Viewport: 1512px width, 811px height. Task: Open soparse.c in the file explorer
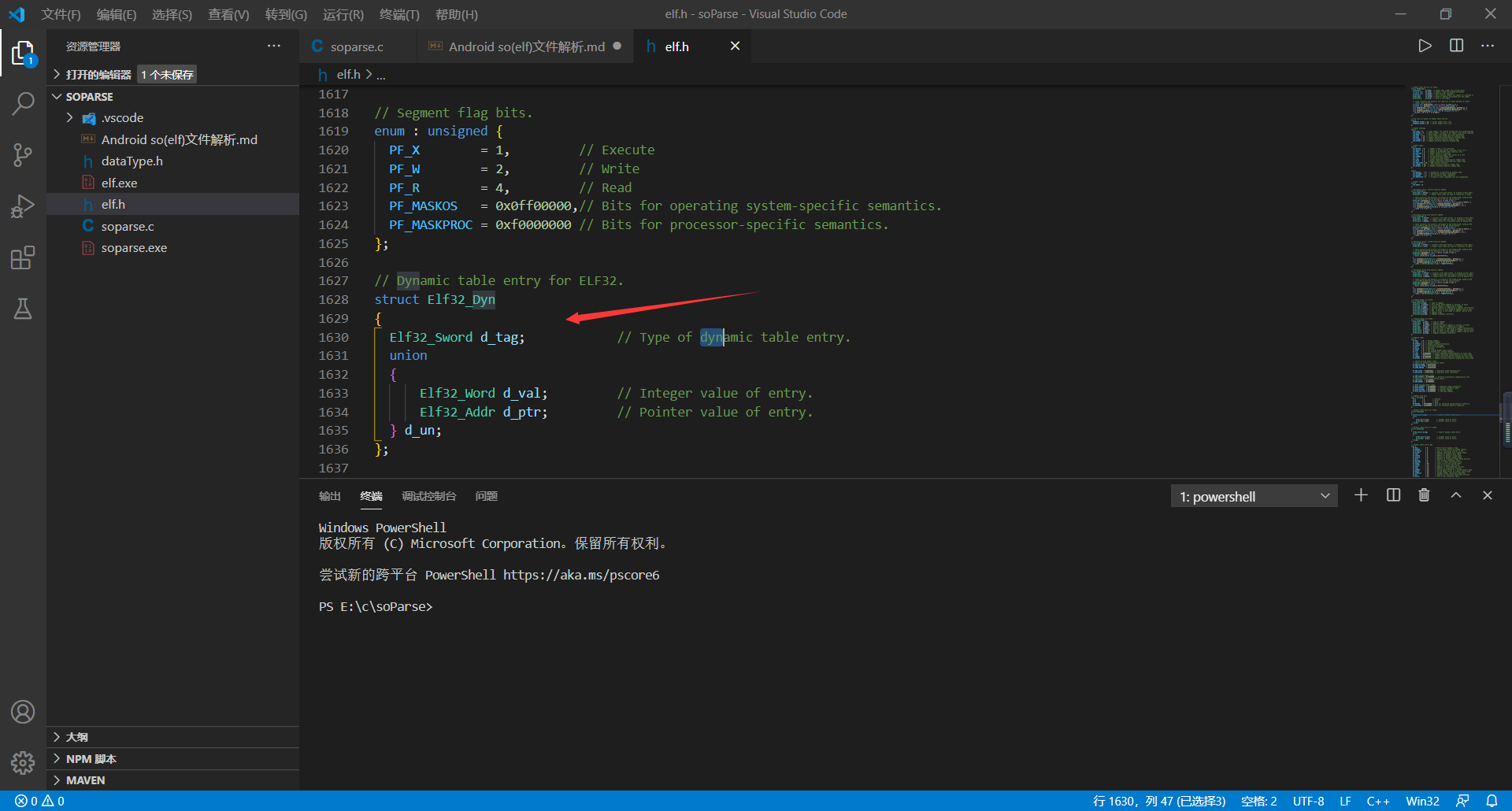click(x=128, y=226)
